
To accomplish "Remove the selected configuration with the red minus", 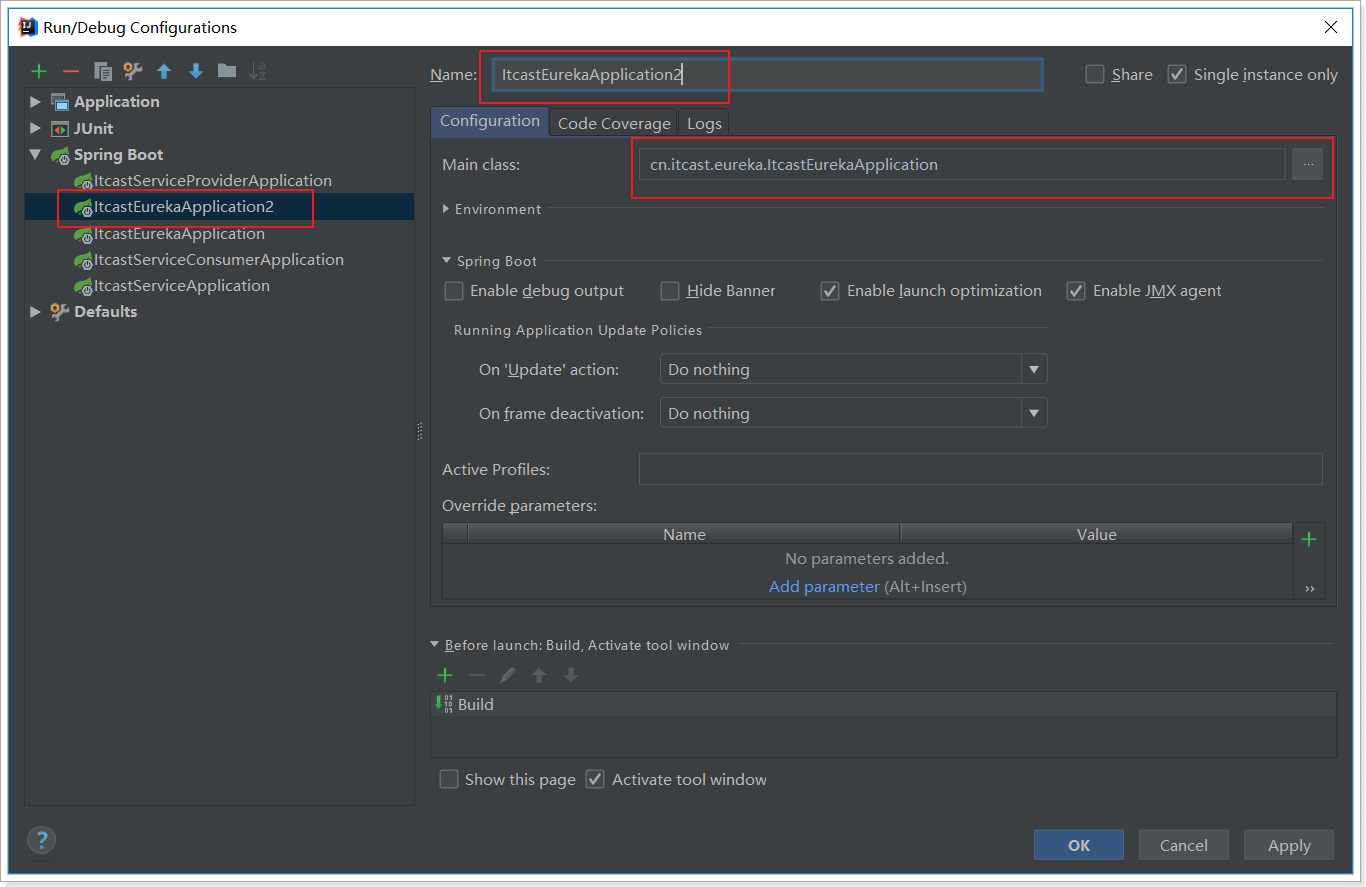I will coord(71,71).
